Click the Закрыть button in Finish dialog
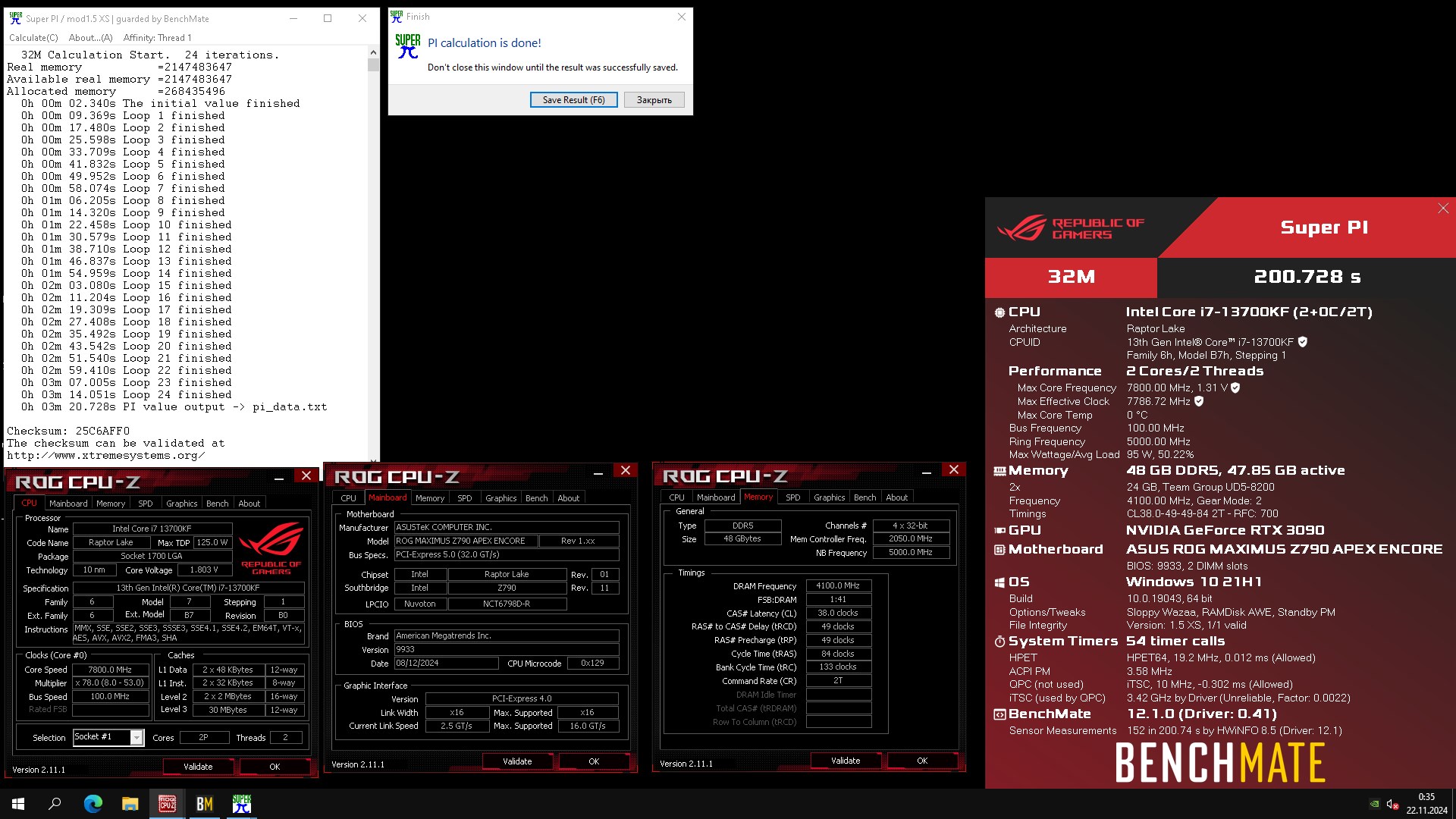This screenshot has height=819, width=1456. pos(654,100)
